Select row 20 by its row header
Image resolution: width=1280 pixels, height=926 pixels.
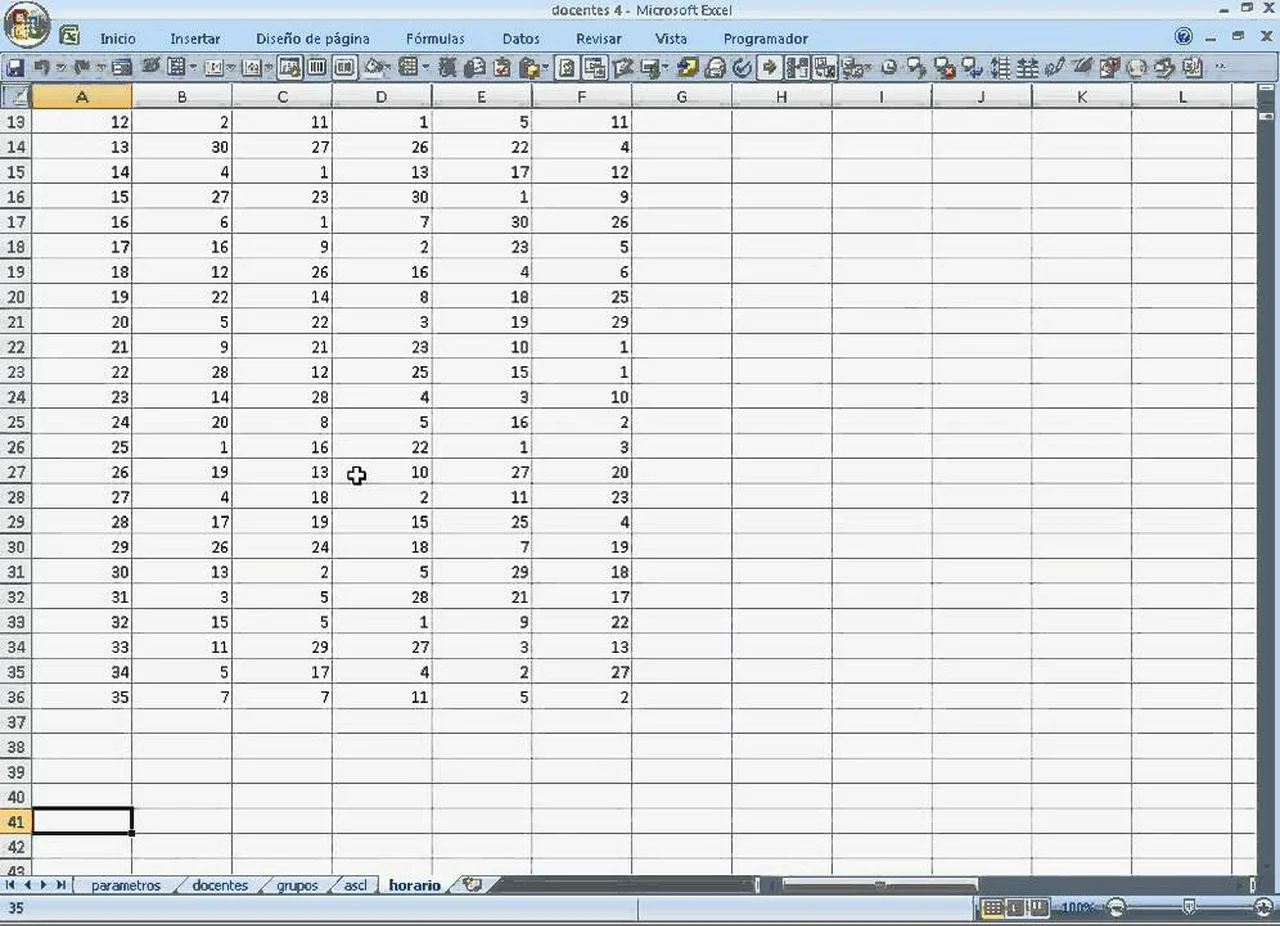coord(16,297)
